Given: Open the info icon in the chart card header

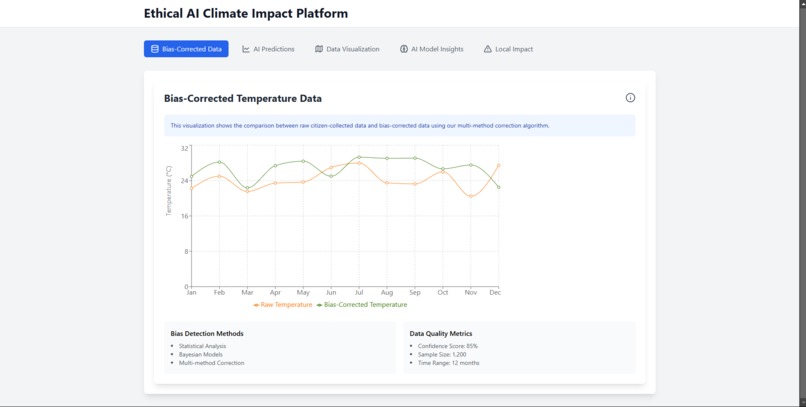Looking at the screenshot, I should (x=630, y=98).
